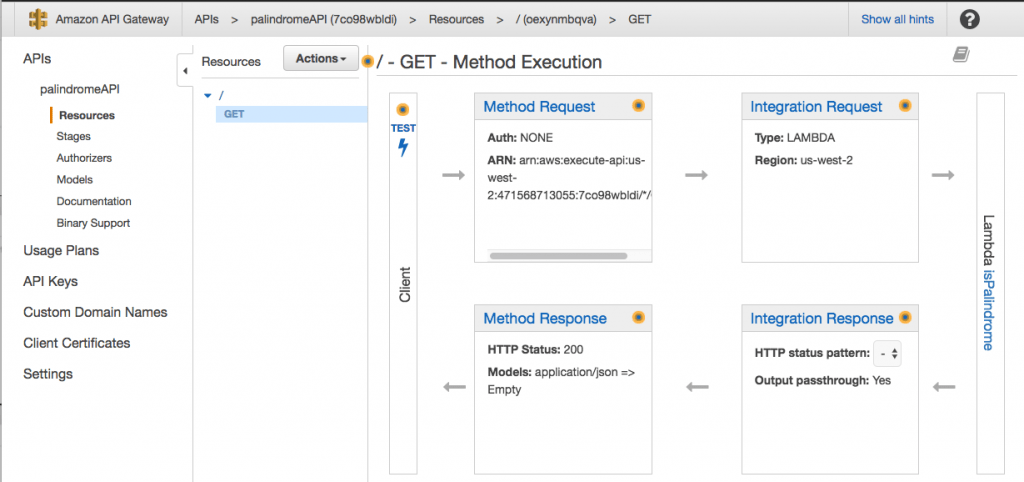Open the Actions dropdown menu
1024x482 pixels.
point(321,59)
